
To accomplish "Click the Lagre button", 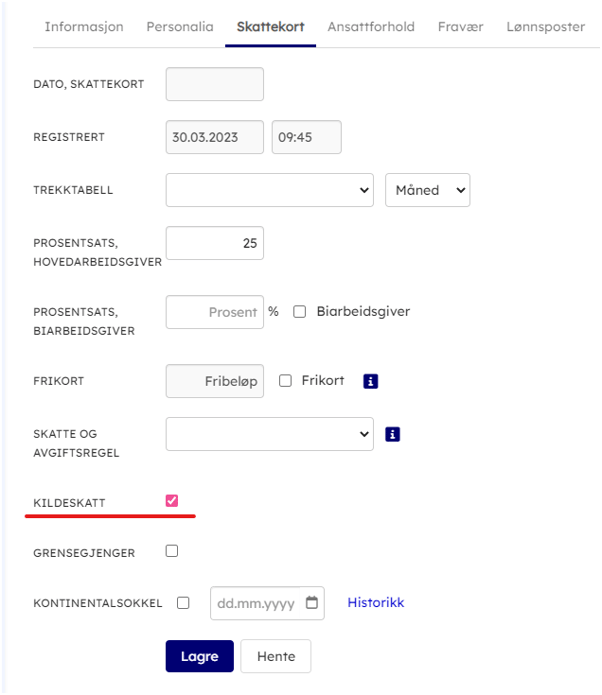I will (199, 656).
